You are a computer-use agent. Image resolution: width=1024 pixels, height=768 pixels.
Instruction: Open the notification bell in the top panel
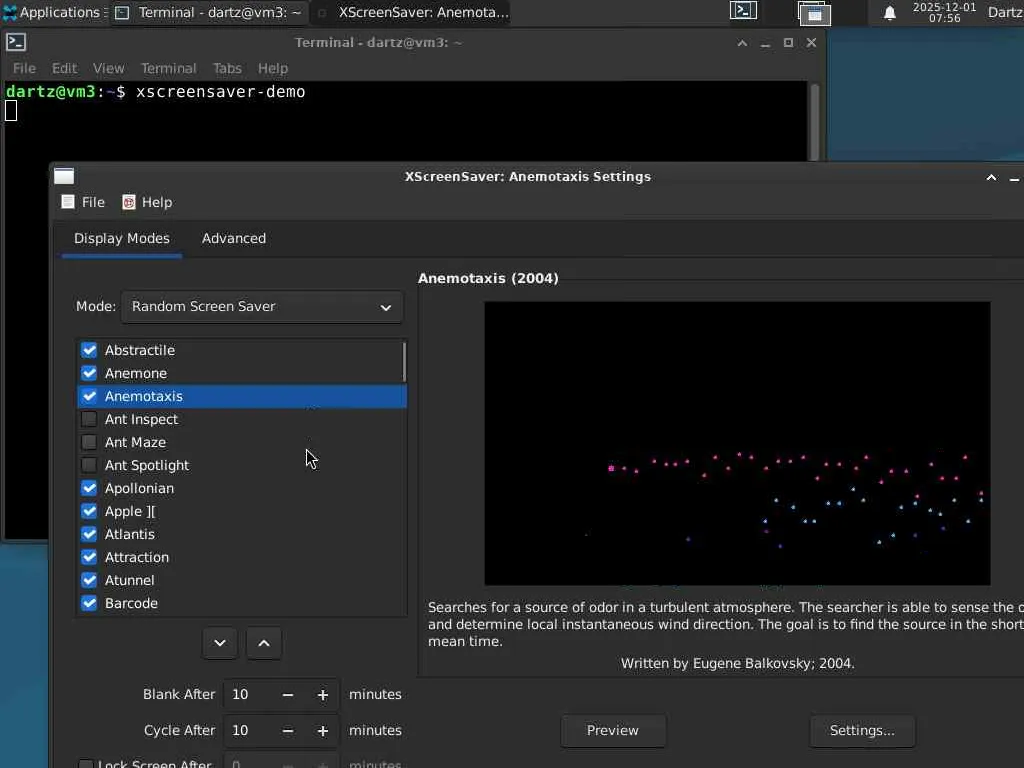tap(889, 12)
